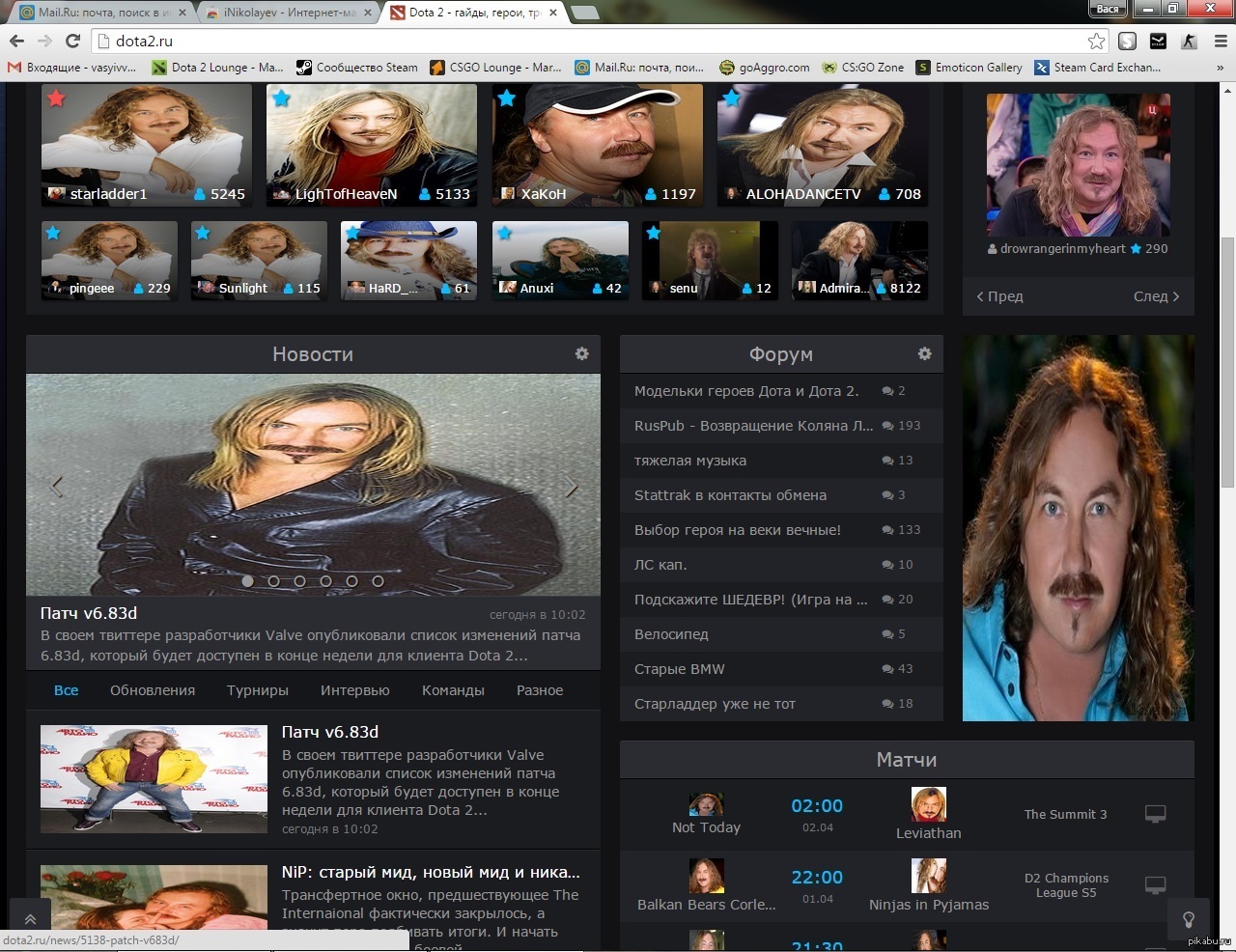The height and width of the screenshot is (952, 1236).
Task: Open Новости panel settings gear
Action: click(581, 353)
